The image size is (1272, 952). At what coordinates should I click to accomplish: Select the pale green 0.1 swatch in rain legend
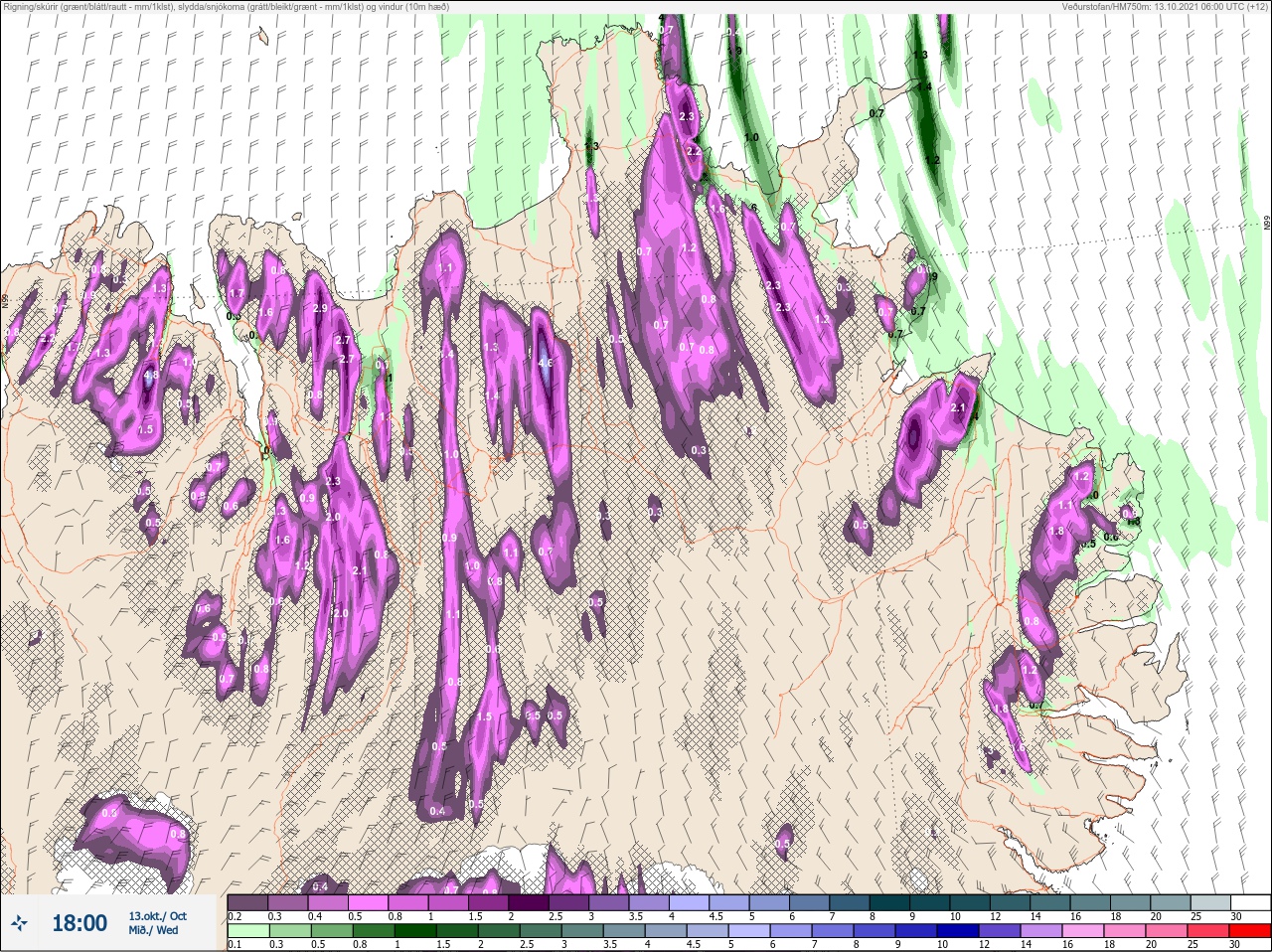(248, 931)
